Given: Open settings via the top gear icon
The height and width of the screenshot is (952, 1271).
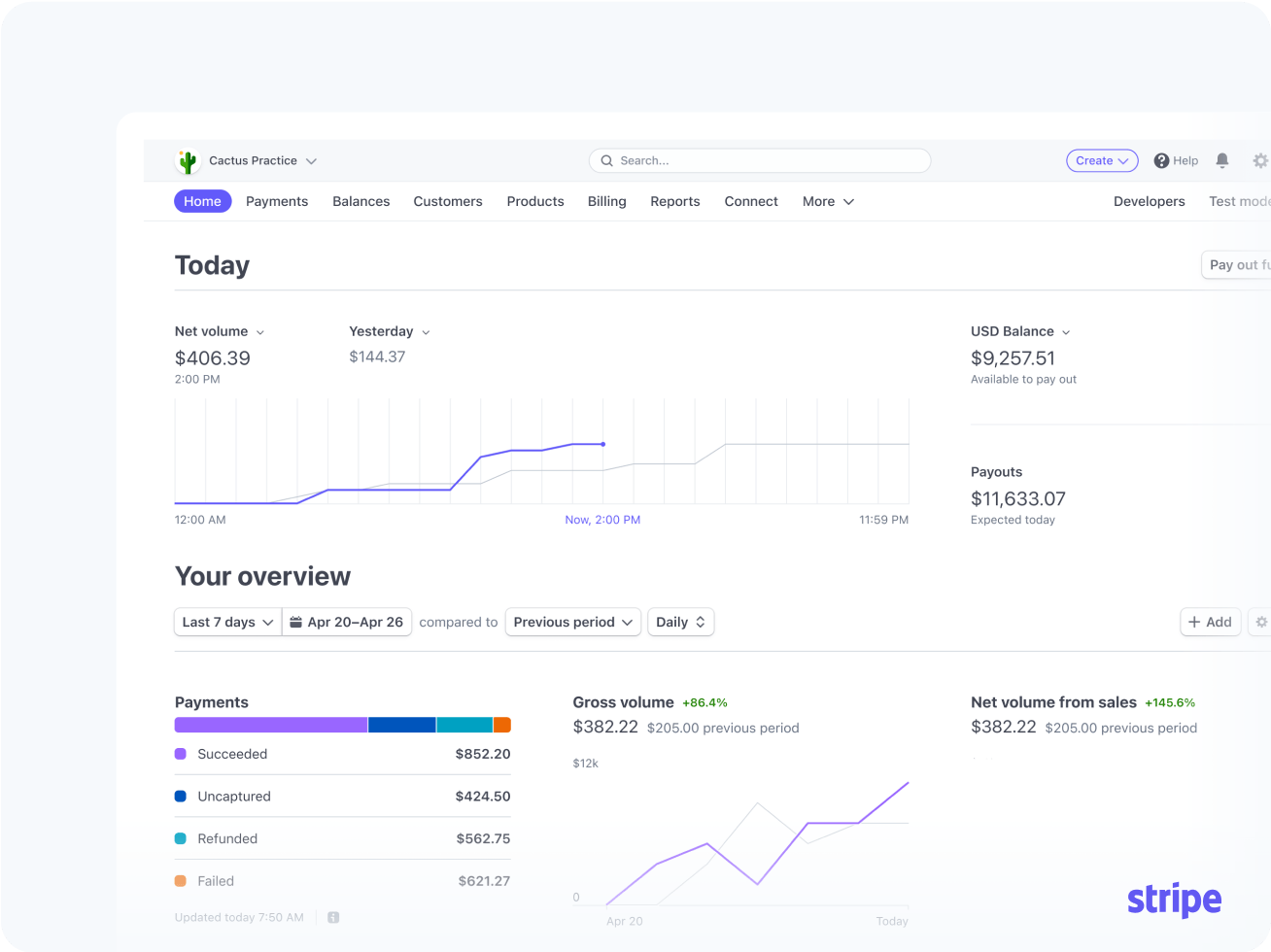Looking at the screenshot, I should point(1260,160).
